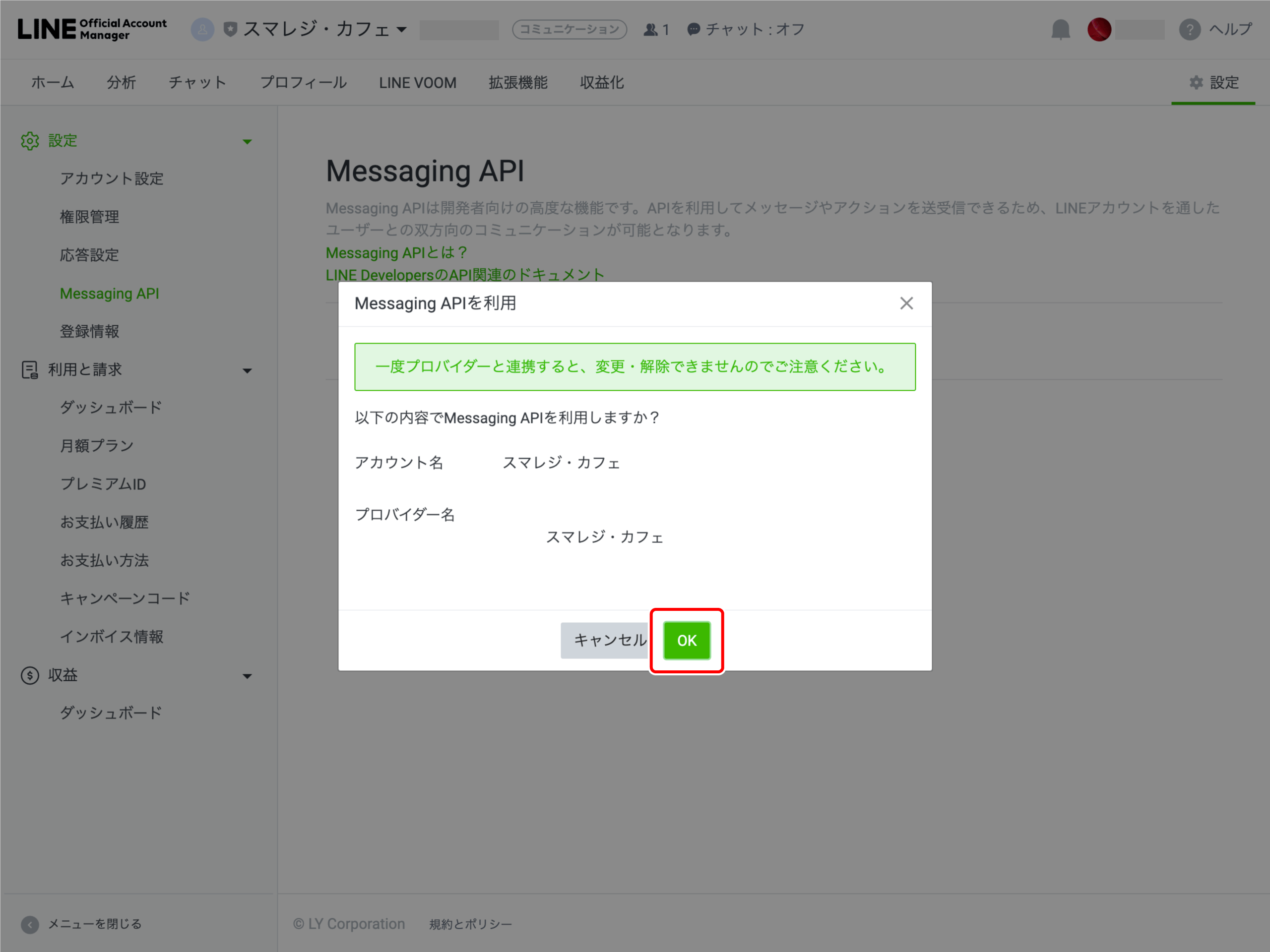Switch to the チャット tab

click(198, 83)
